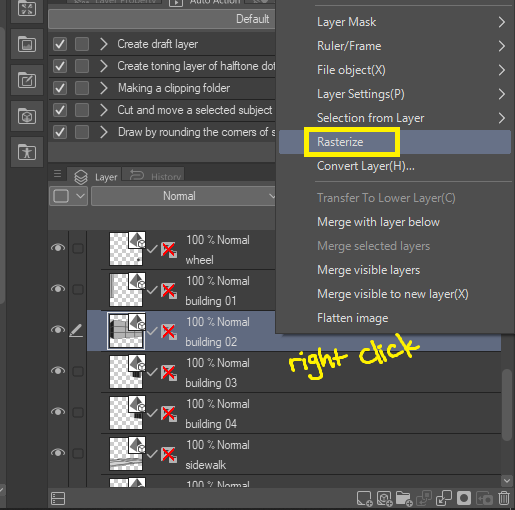The width and height of the screenshot is (515, 510).
Task: Click the New vector layer icon
Action: 384,499
